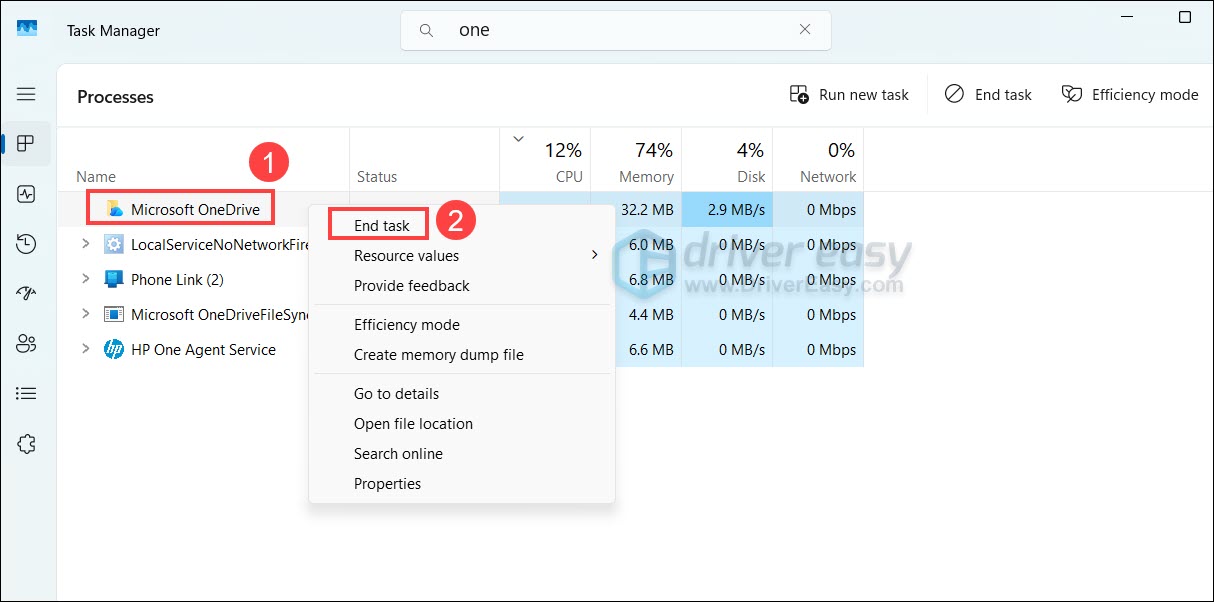This screenshot has width=1214, height=602.
Task: Click End task in the top toolbar
Action: point(988,95)
